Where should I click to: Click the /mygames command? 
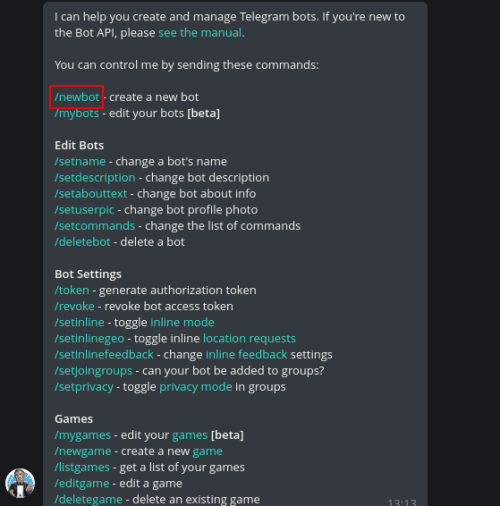point(83,435)
